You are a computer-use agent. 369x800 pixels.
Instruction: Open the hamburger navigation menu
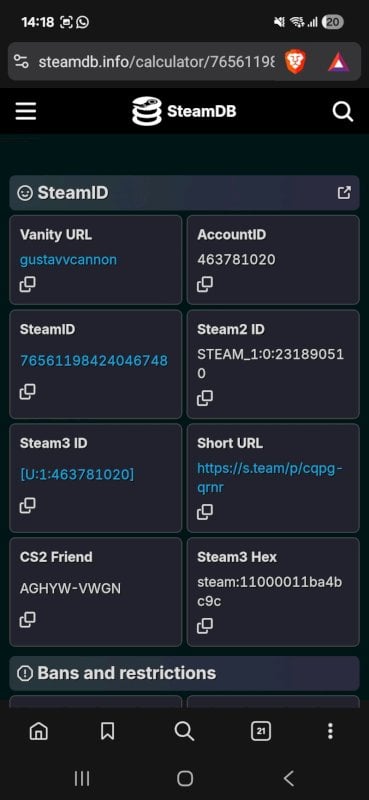point(26,111)
